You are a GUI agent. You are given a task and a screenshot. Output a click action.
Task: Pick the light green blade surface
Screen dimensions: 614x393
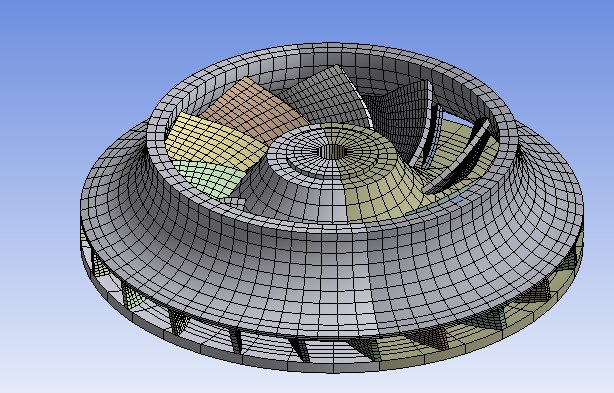(209, 178)
